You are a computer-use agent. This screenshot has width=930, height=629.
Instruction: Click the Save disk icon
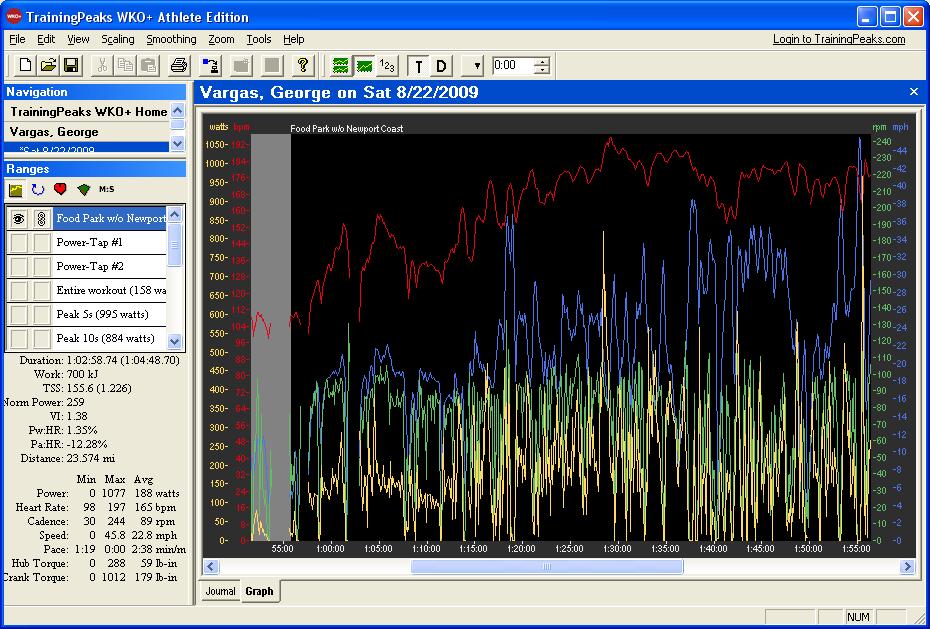(71, 66)
